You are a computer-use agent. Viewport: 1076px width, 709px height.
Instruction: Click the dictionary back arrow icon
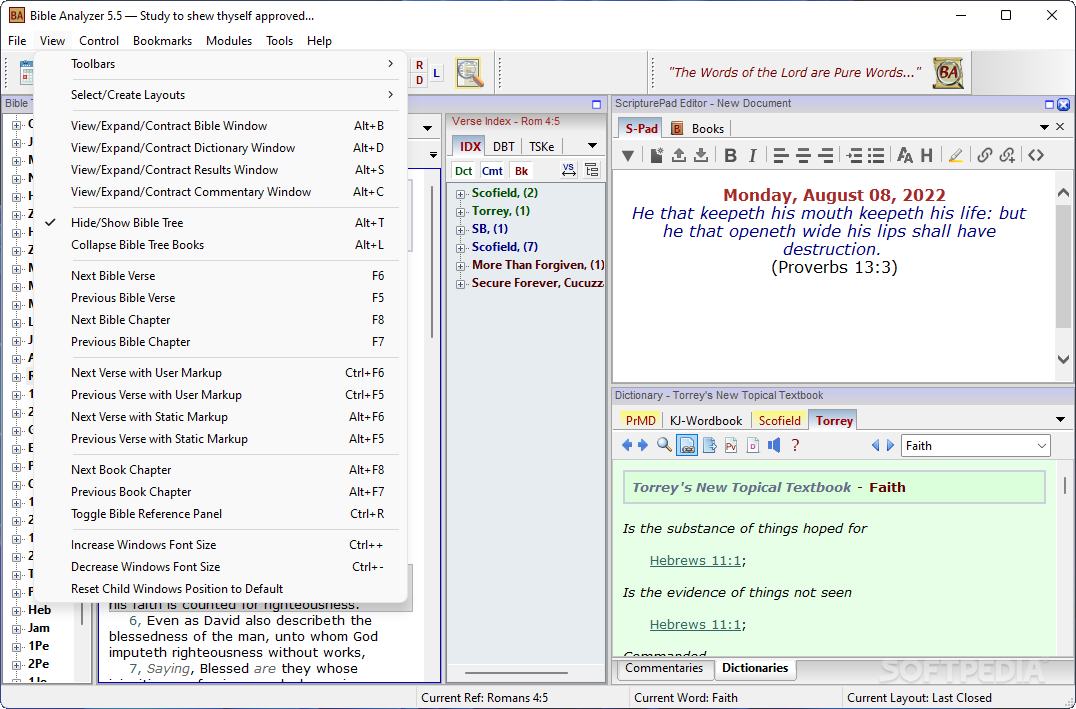click(x=627, y=445)
